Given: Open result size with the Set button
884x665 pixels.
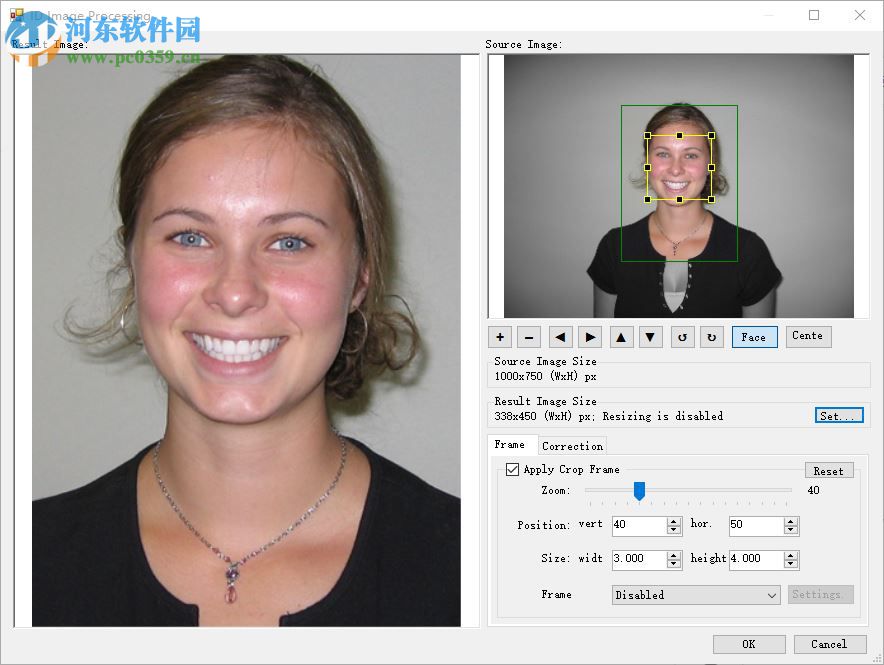Looking at the screenshot, I should tap(839, 416).
